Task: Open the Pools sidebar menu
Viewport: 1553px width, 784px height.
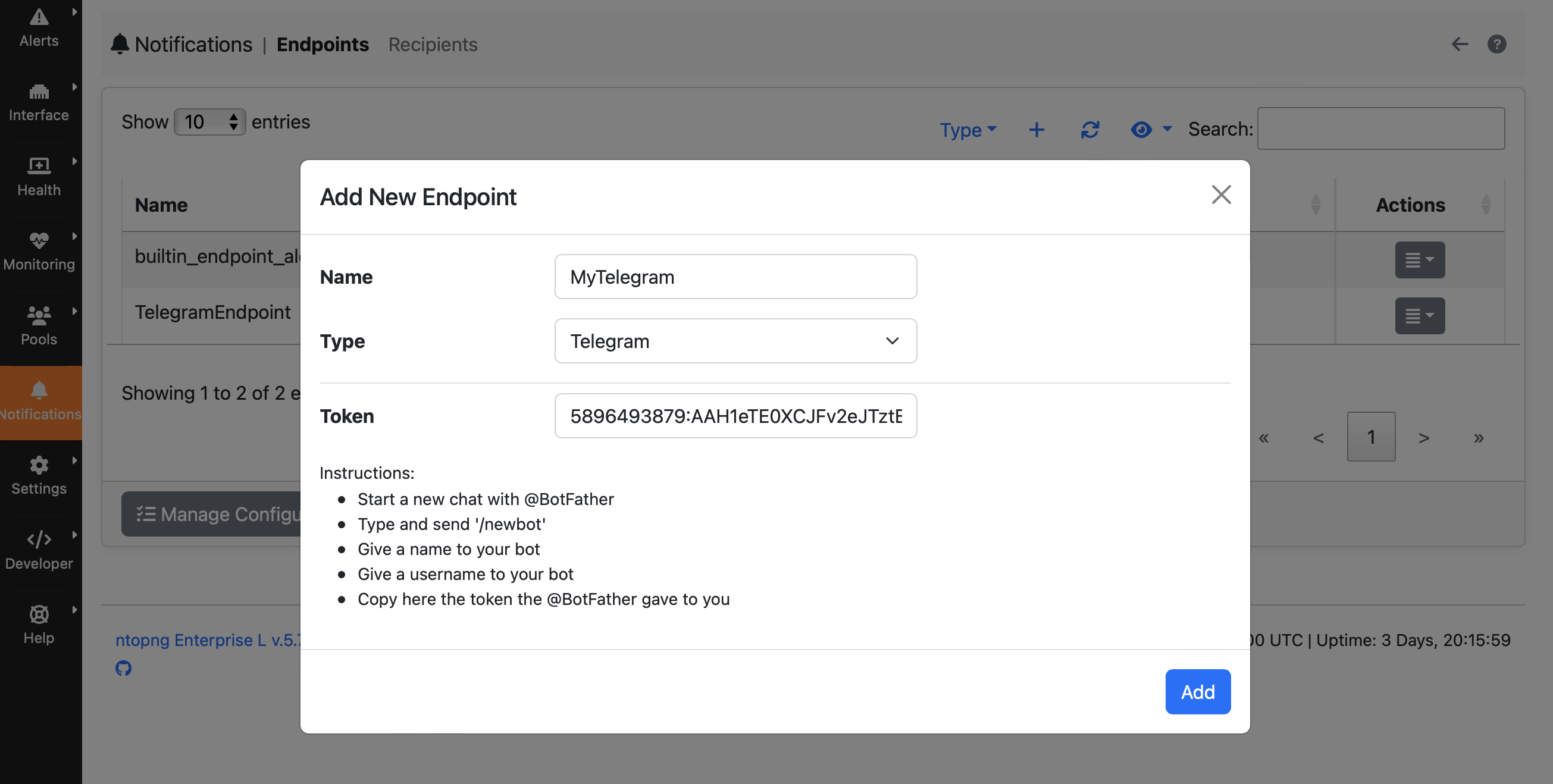Action: point(39,327)
